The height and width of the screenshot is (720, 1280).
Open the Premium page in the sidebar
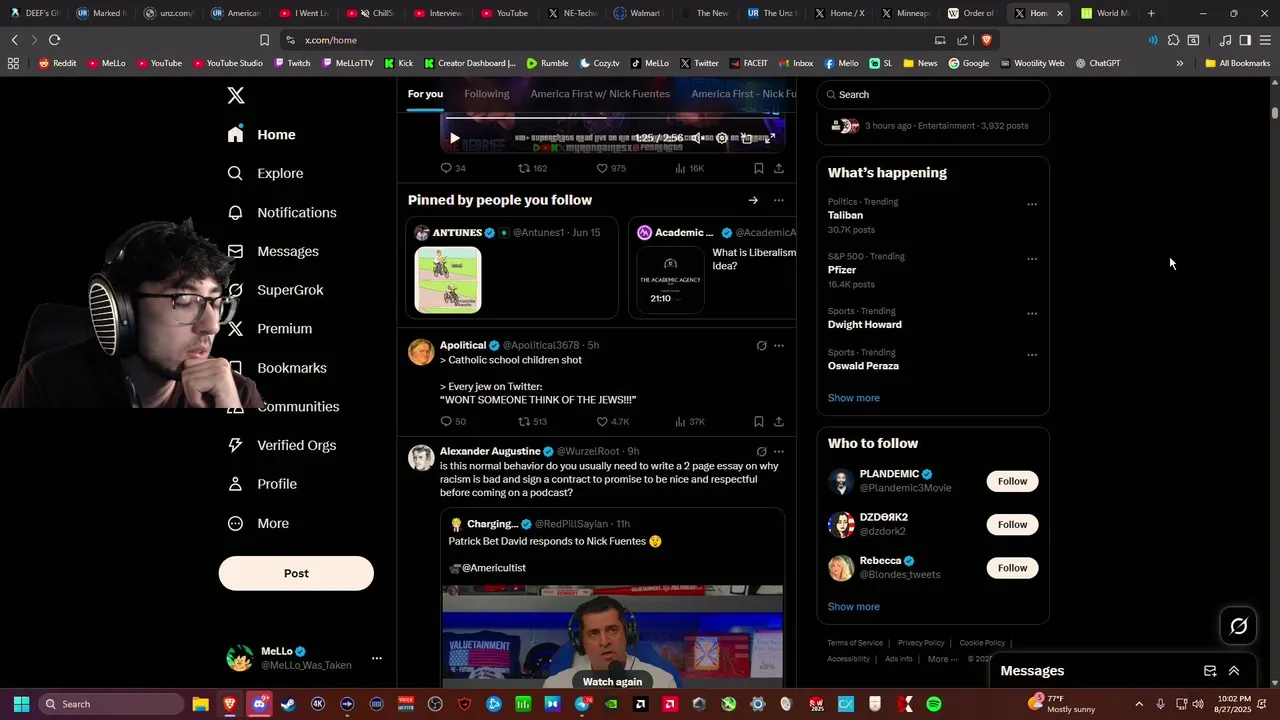(269, 328)
